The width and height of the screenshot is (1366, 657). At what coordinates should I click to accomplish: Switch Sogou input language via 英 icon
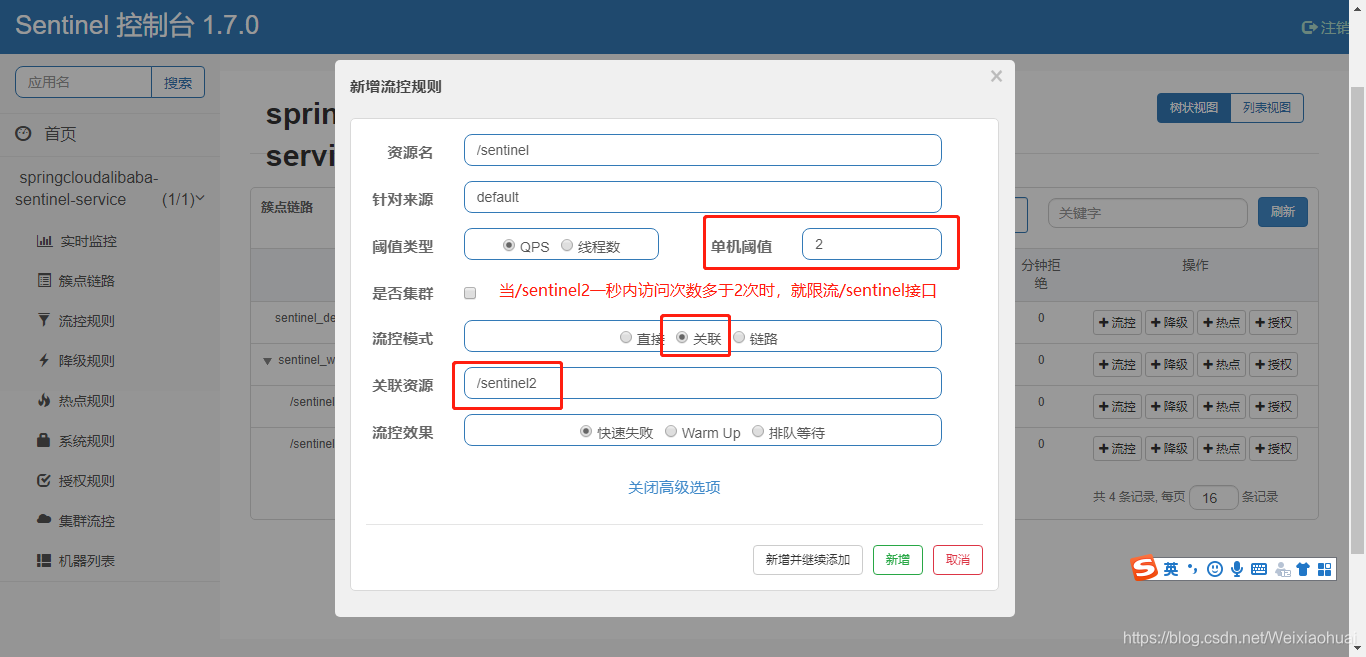pyautogui.click(x=1171, y=569)
